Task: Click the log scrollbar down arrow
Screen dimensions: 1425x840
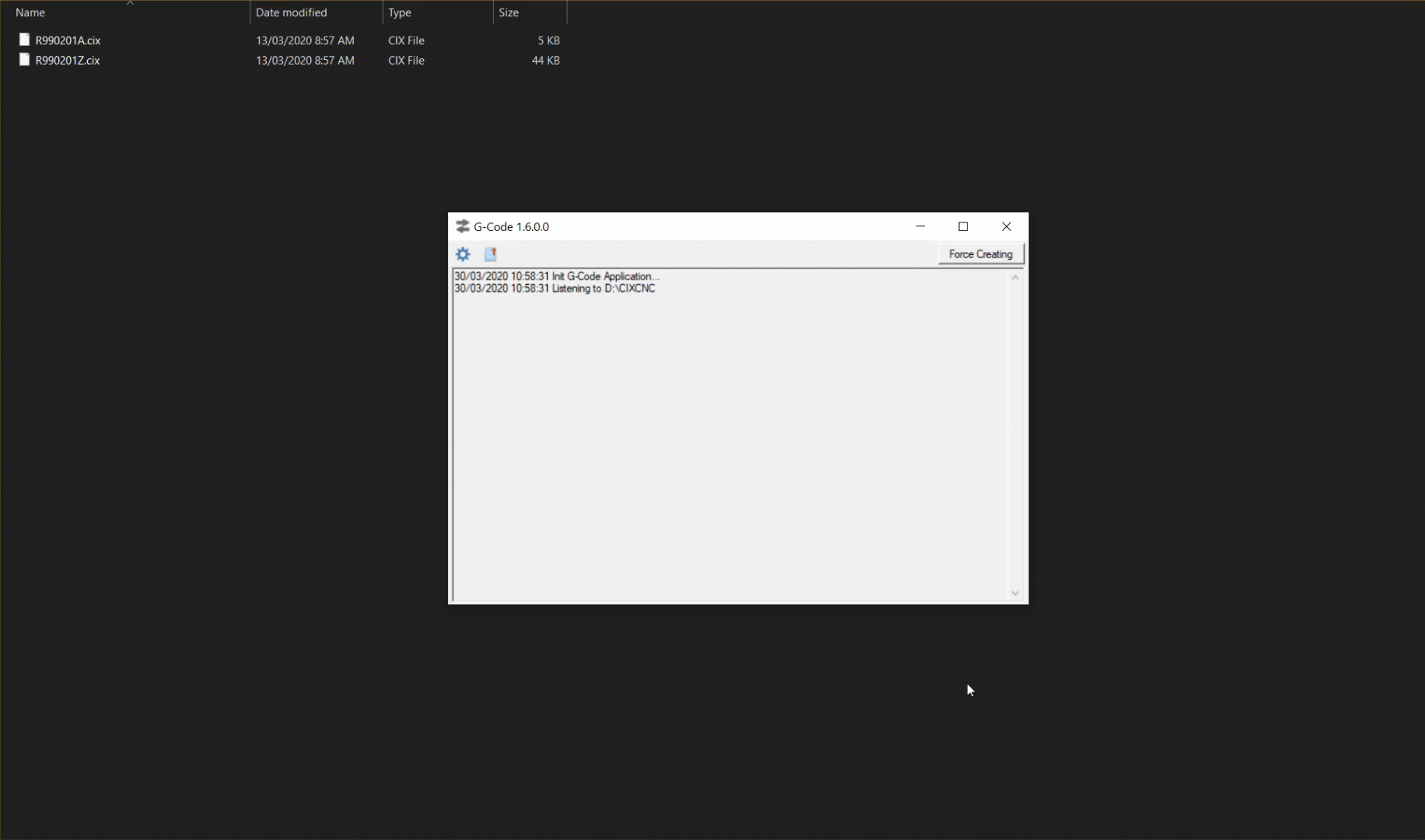Action: coord(1015,593)
